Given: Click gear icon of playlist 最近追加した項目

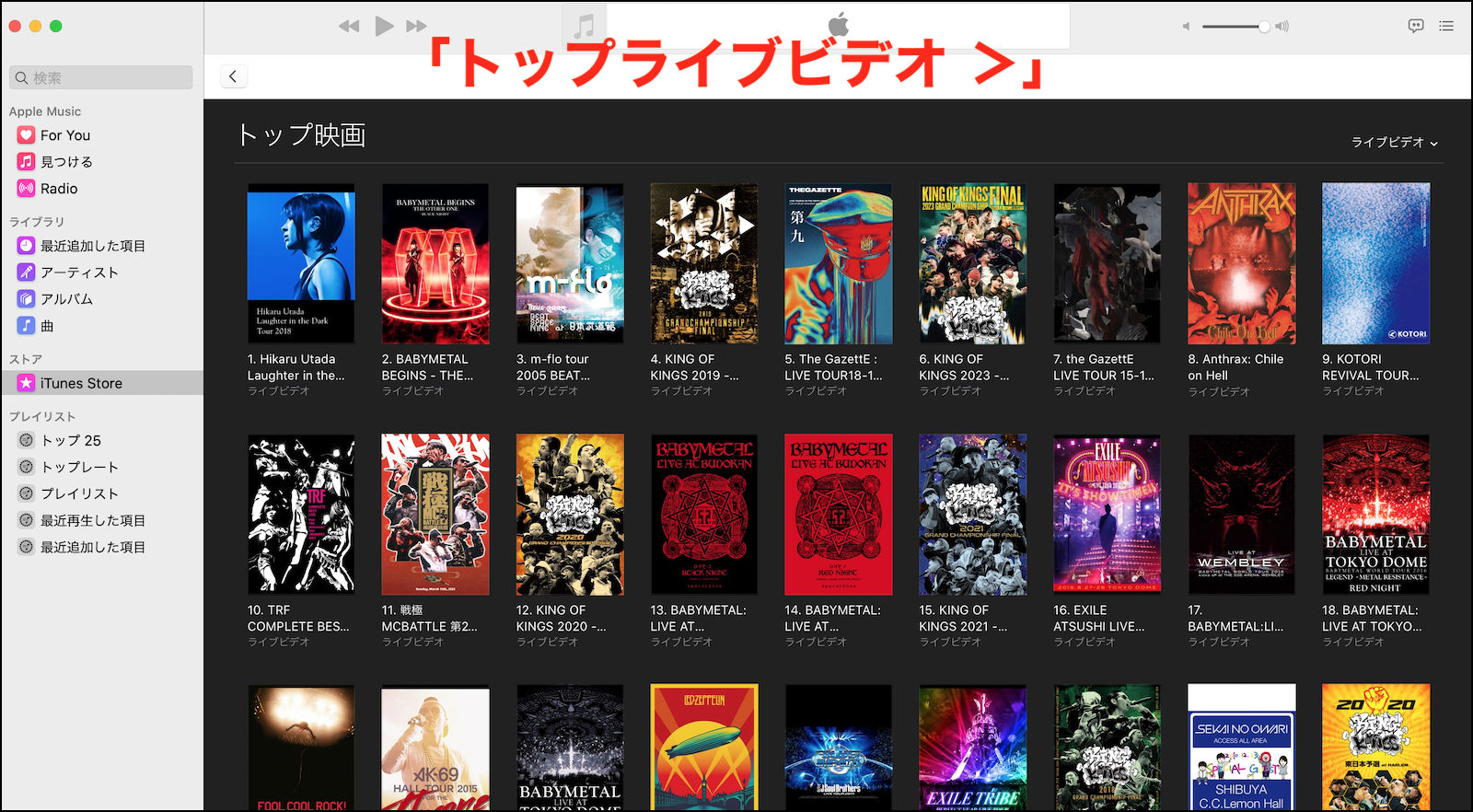Looking at the screenshot, I should click(x=26, y=547).
